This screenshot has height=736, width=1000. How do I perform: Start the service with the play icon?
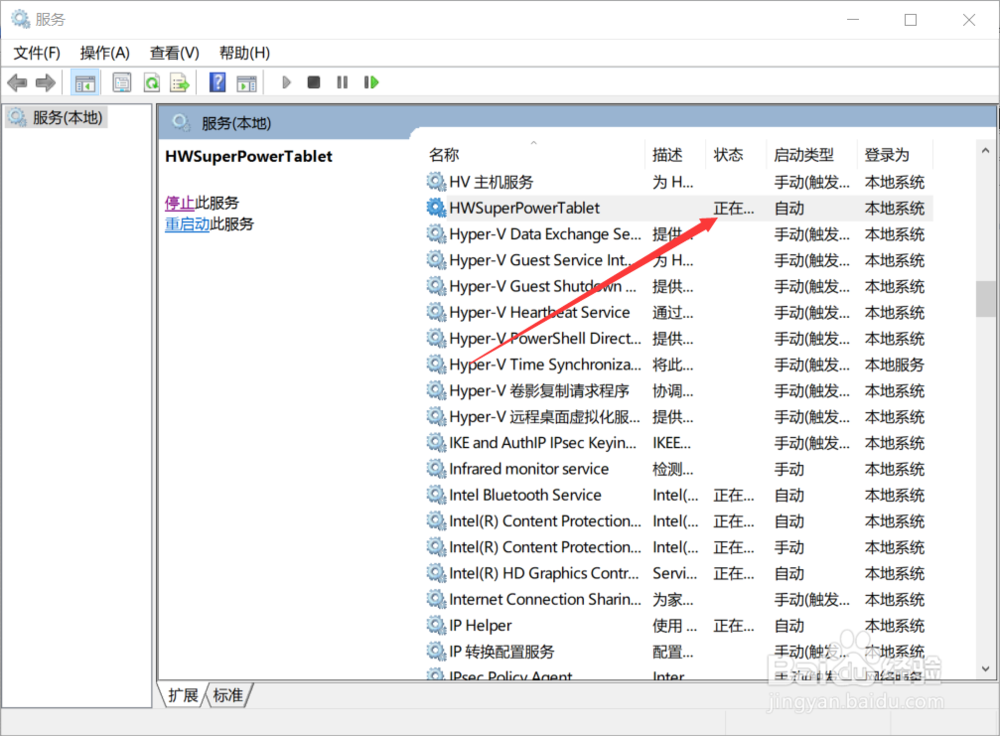pos(286,82)
